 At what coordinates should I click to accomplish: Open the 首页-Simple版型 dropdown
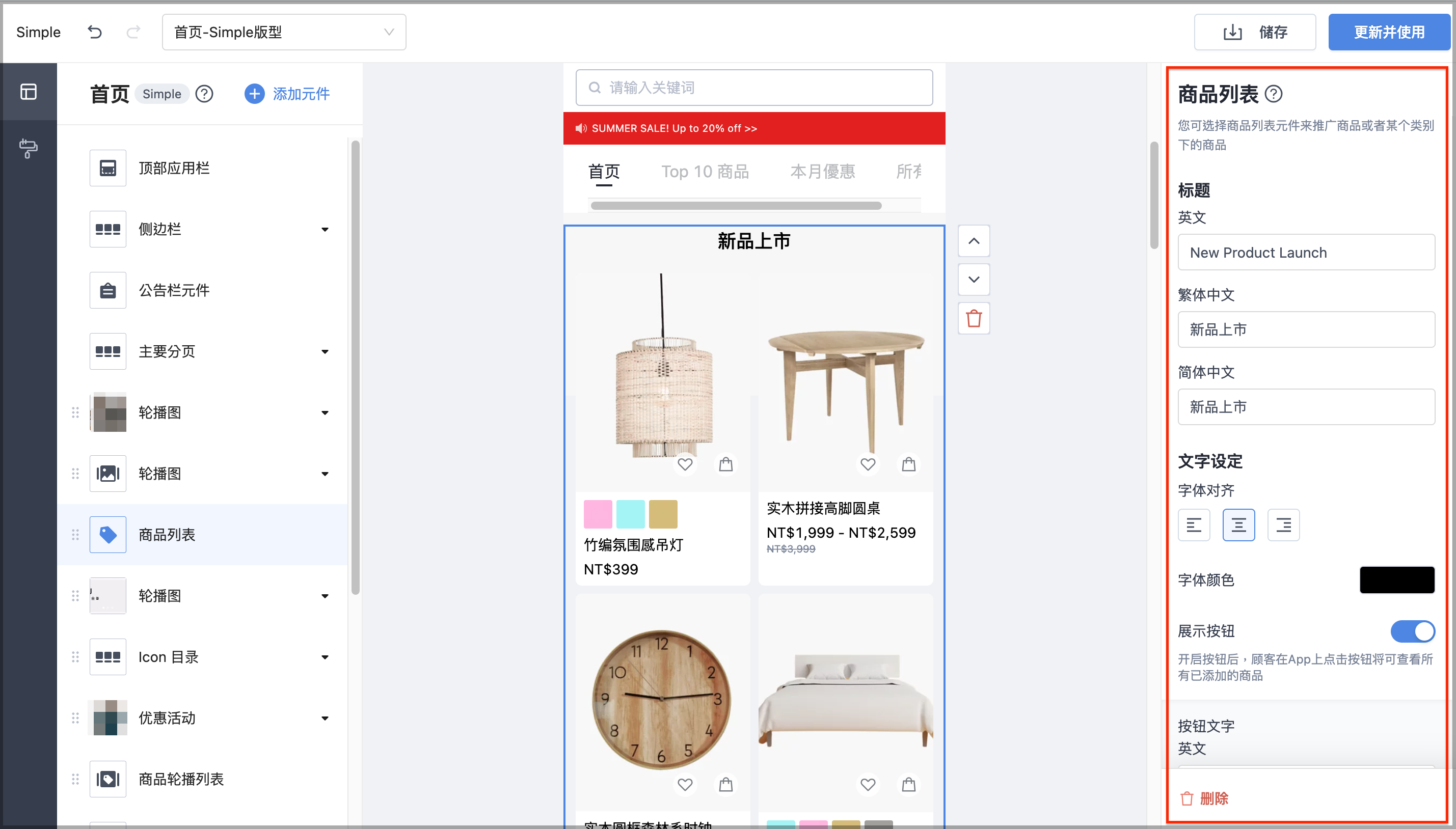pyautogui.click(x=284, y=32)
